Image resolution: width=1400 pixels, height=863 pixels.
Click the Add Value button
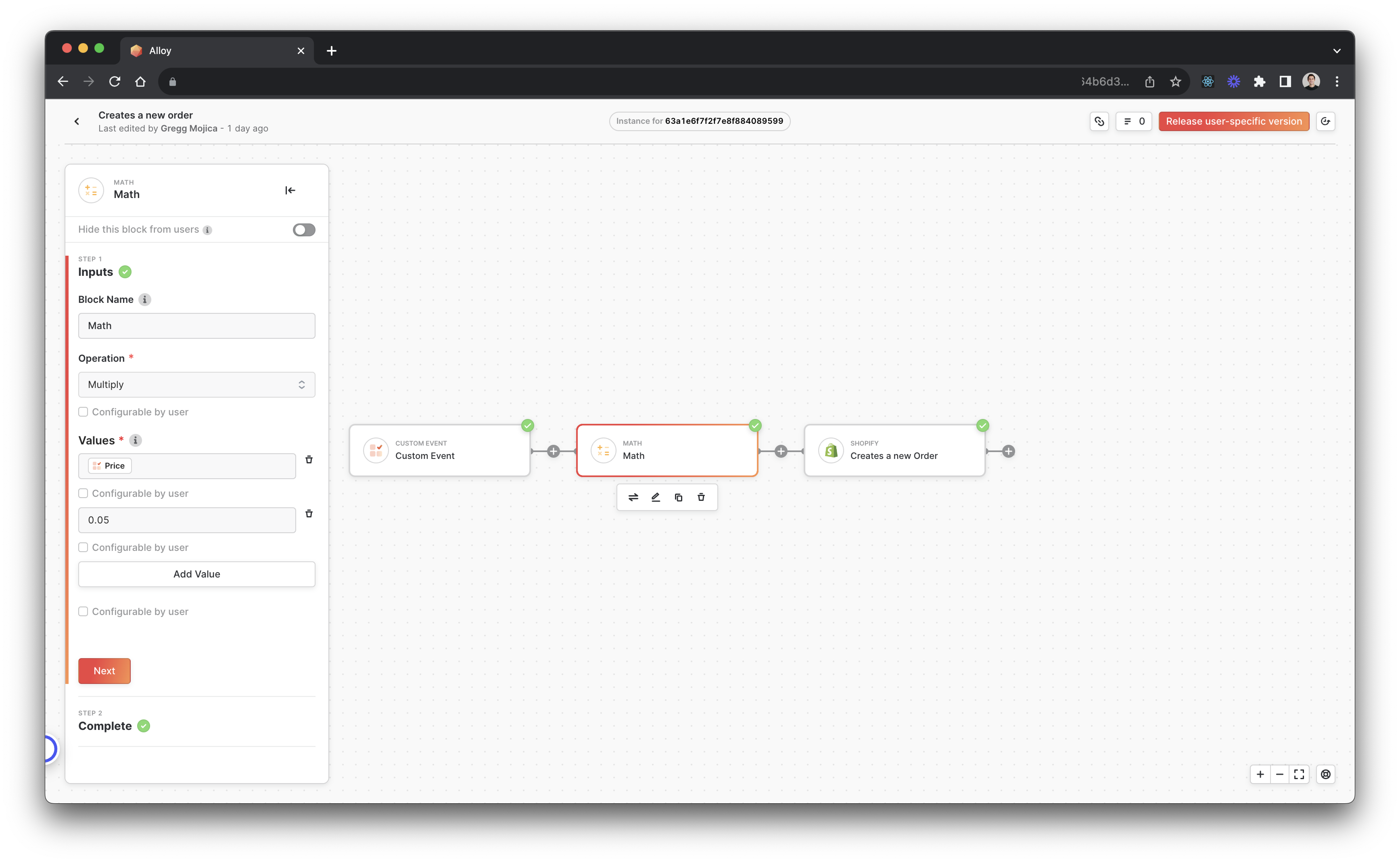(x=196, y=574)
